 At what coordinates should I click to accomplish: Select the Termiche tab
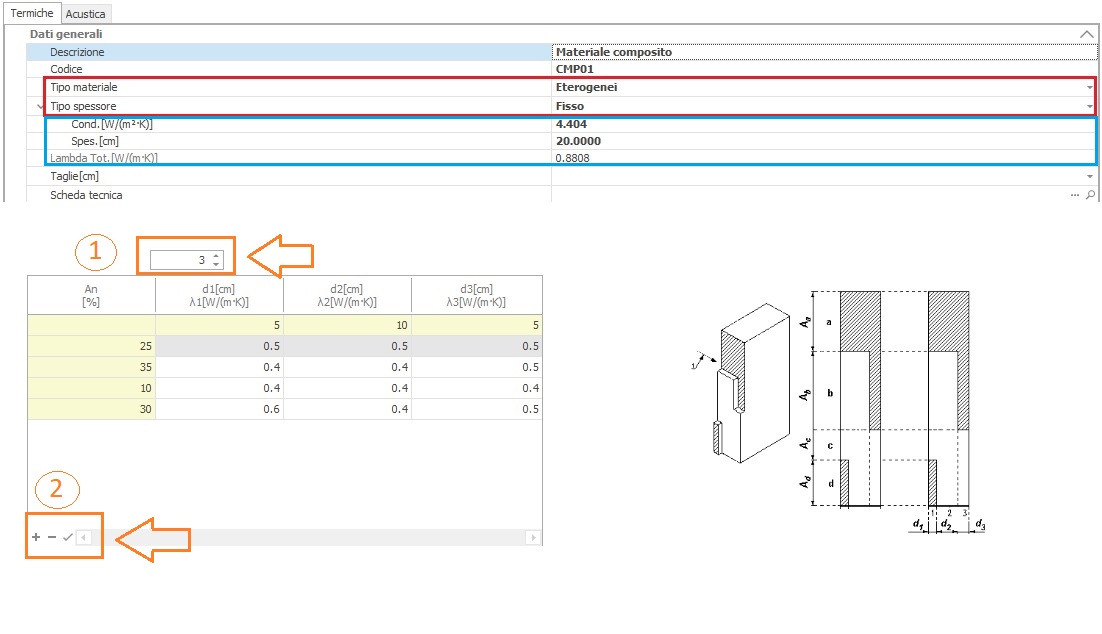click(x=31, y=13)
